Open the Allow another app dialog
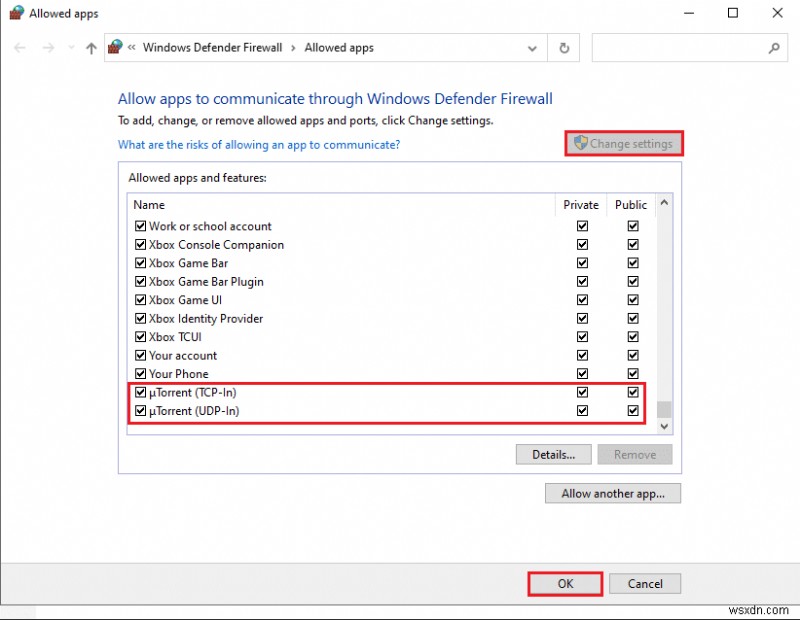This screenshot has height=620, width=800. coord(612,493)
